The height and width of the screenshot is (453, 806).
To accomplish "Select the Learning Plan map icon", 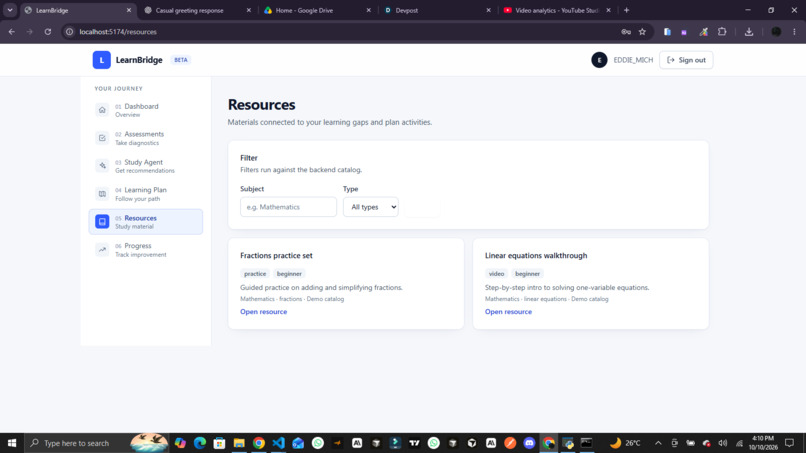I will [102, 194].
